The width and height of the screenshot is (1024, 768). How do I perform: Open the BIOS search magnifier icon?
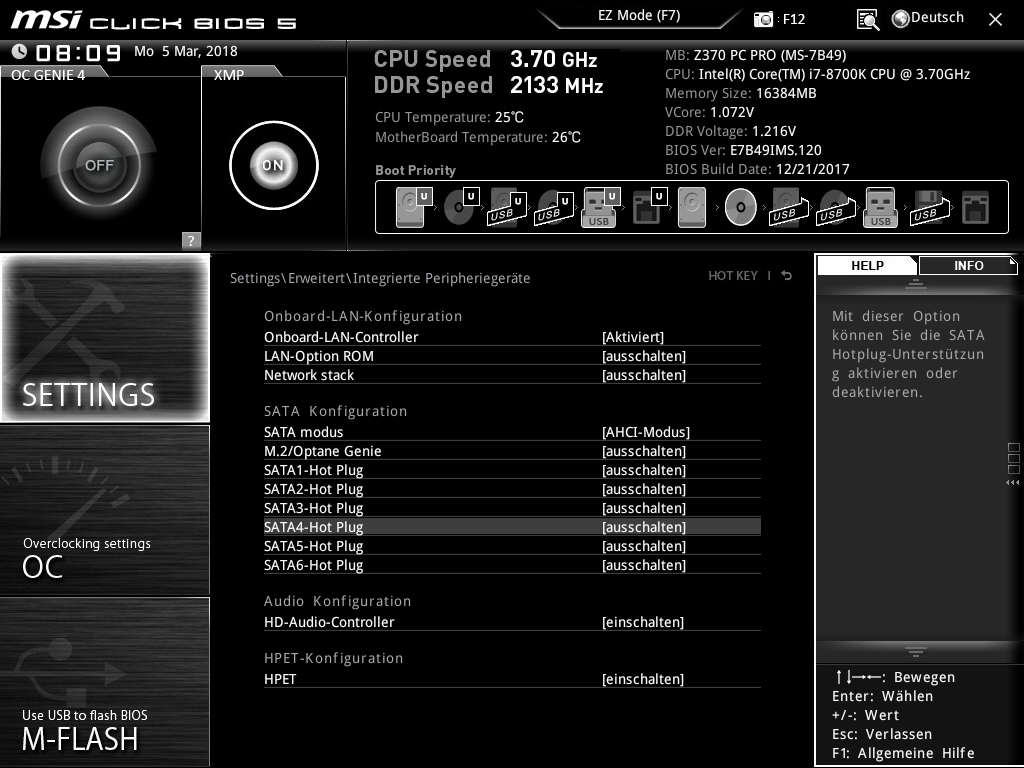pyautogui.click(x=867, y=20)
